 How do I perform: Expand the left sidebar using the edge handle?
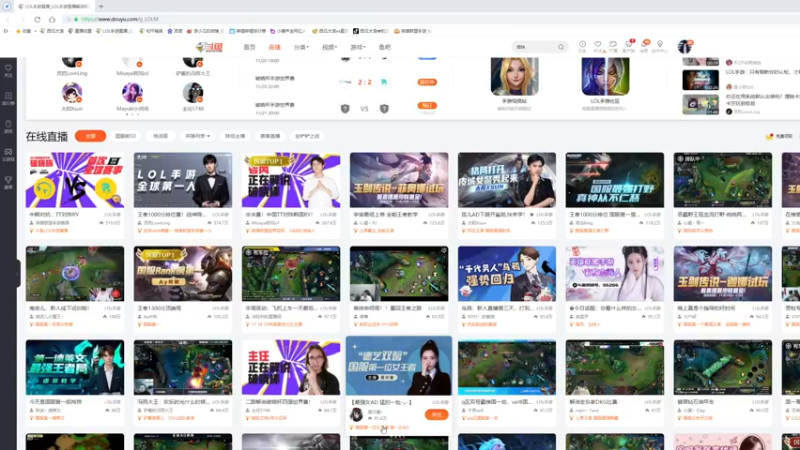click(18, 273)
